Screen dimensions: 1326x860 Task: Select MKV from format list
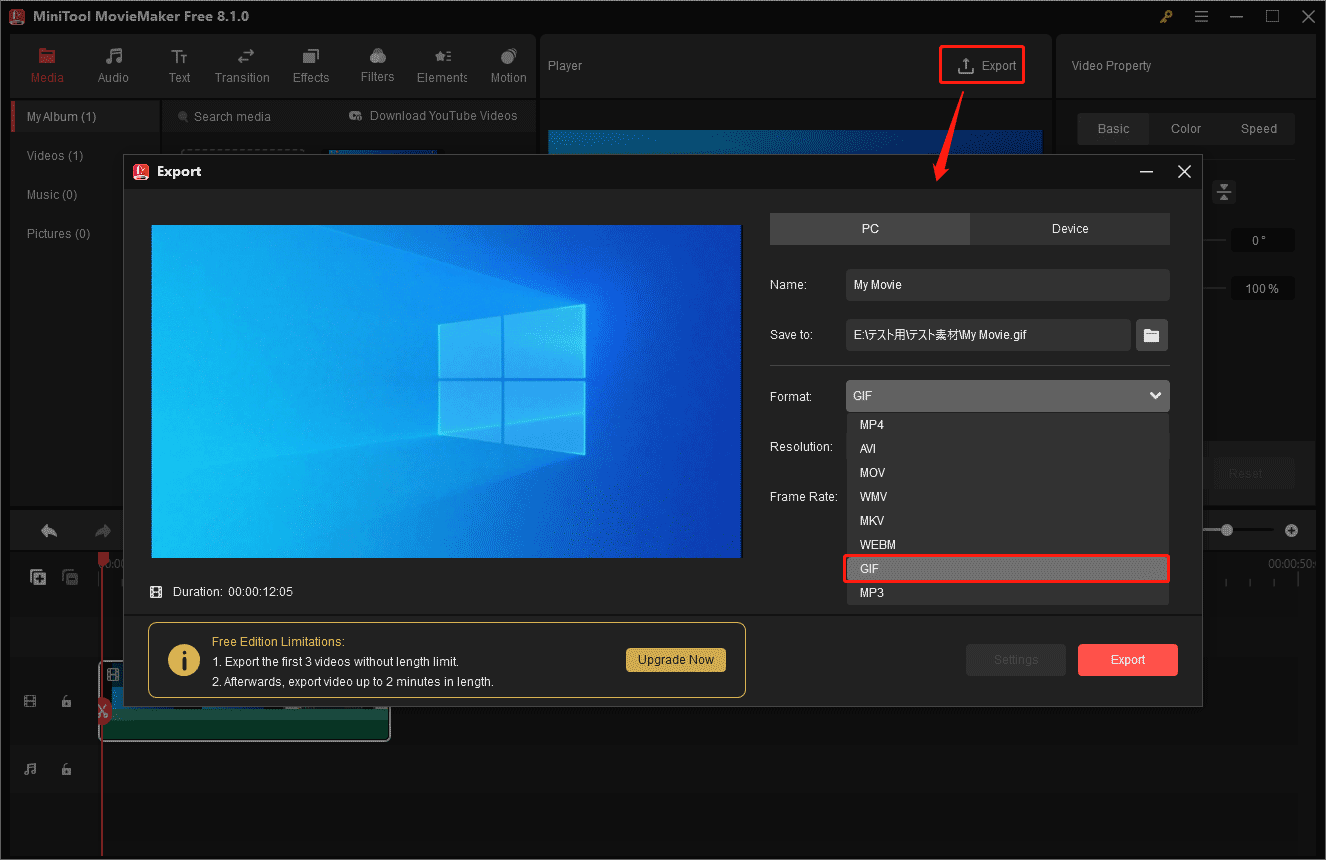[1007, 521]
